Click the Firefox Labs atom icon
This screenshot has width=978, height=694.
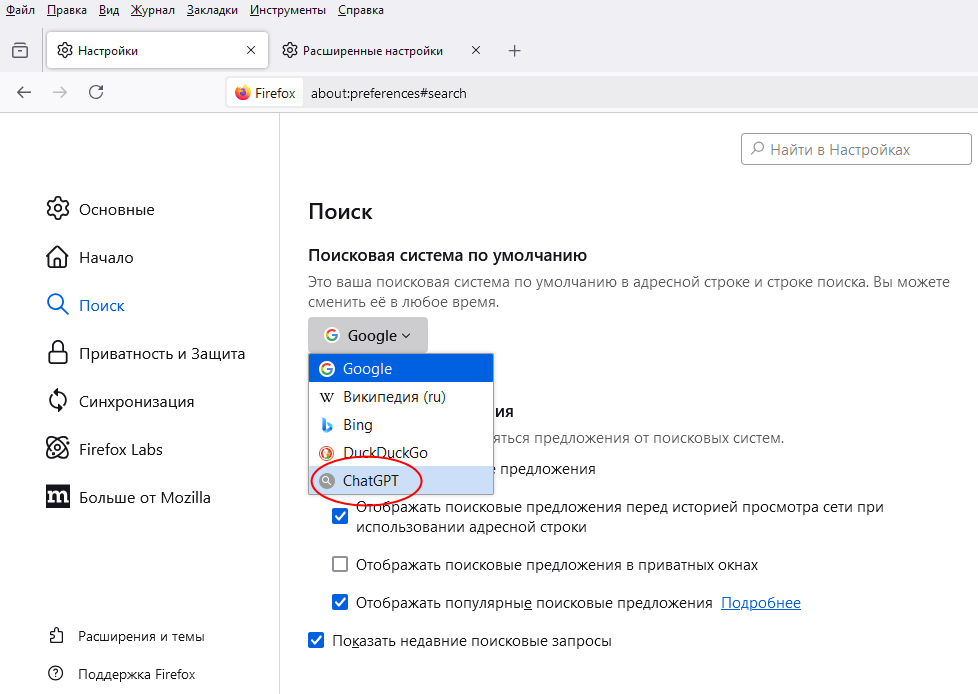point(57,448)
